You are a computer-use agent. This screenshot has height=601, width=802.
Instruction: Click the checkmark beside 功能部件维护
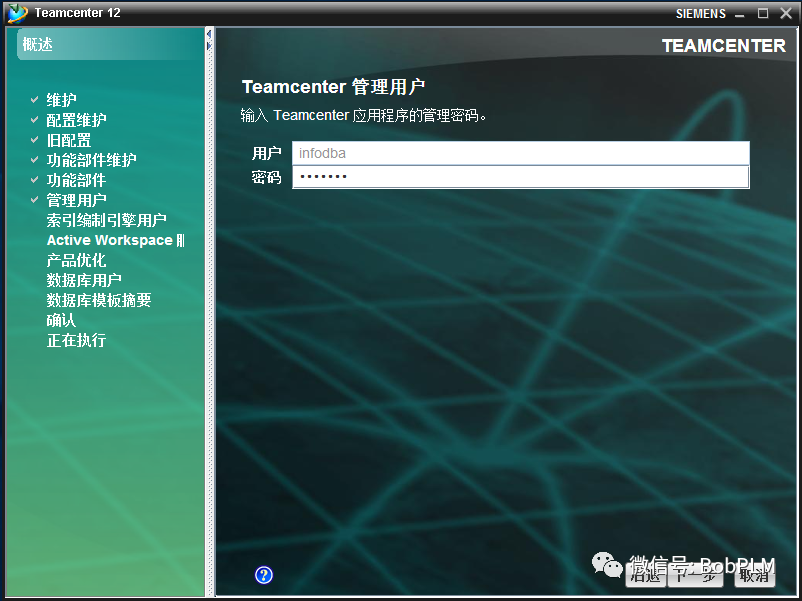[34, 160]
